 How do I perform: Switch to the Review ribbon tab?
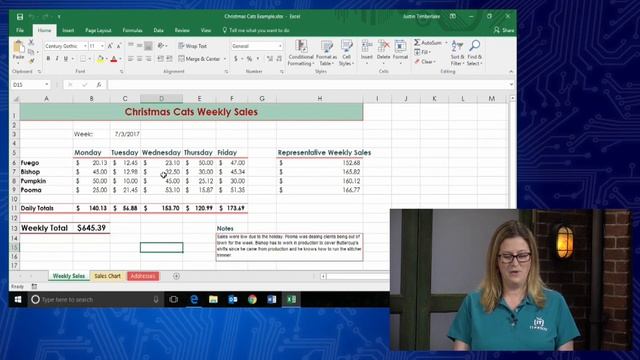(x=182, y=30)
